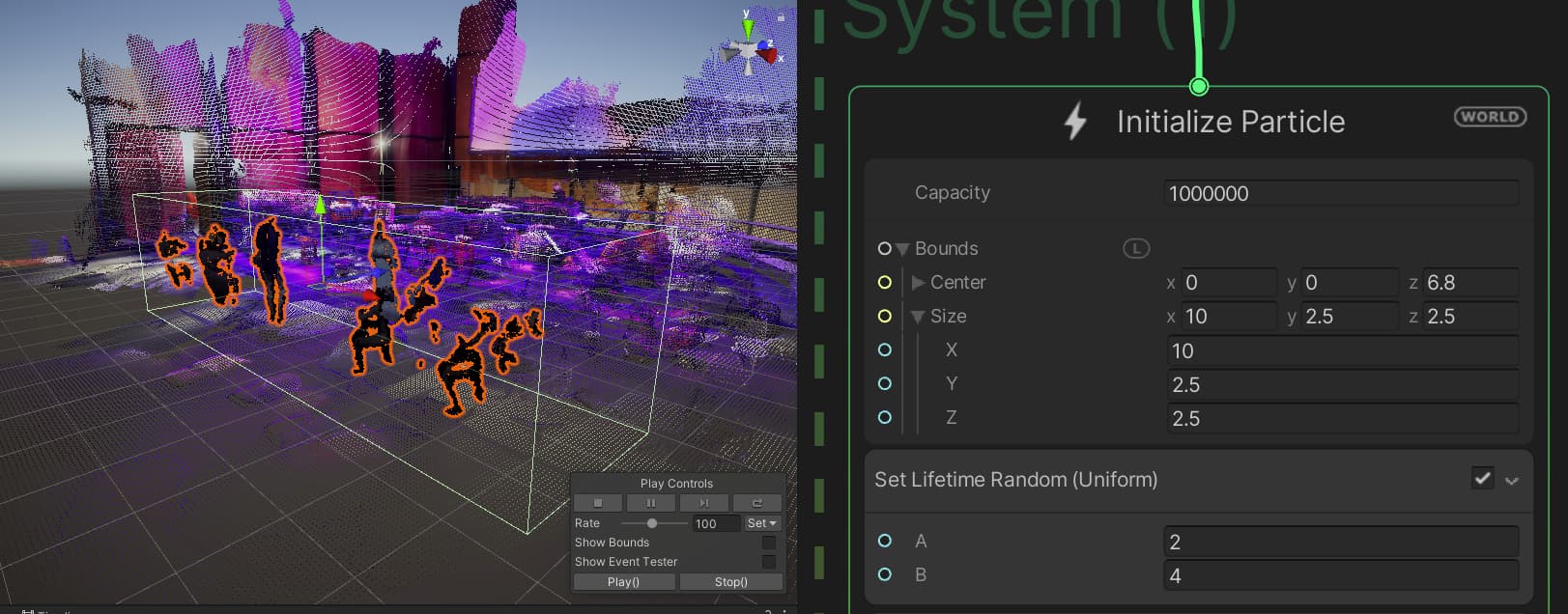Viewport: 1568px width, 614px height.
Task: Collapse the Set Lifetime Random block chevron
Action: (x=1512, y=480)
